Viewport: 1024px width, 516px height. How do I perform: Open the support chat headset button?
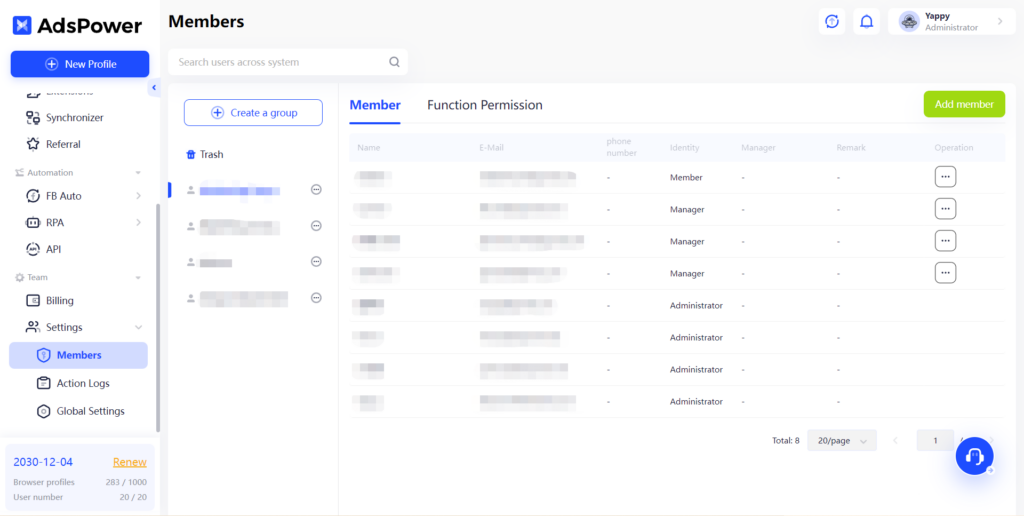[974, 456]
